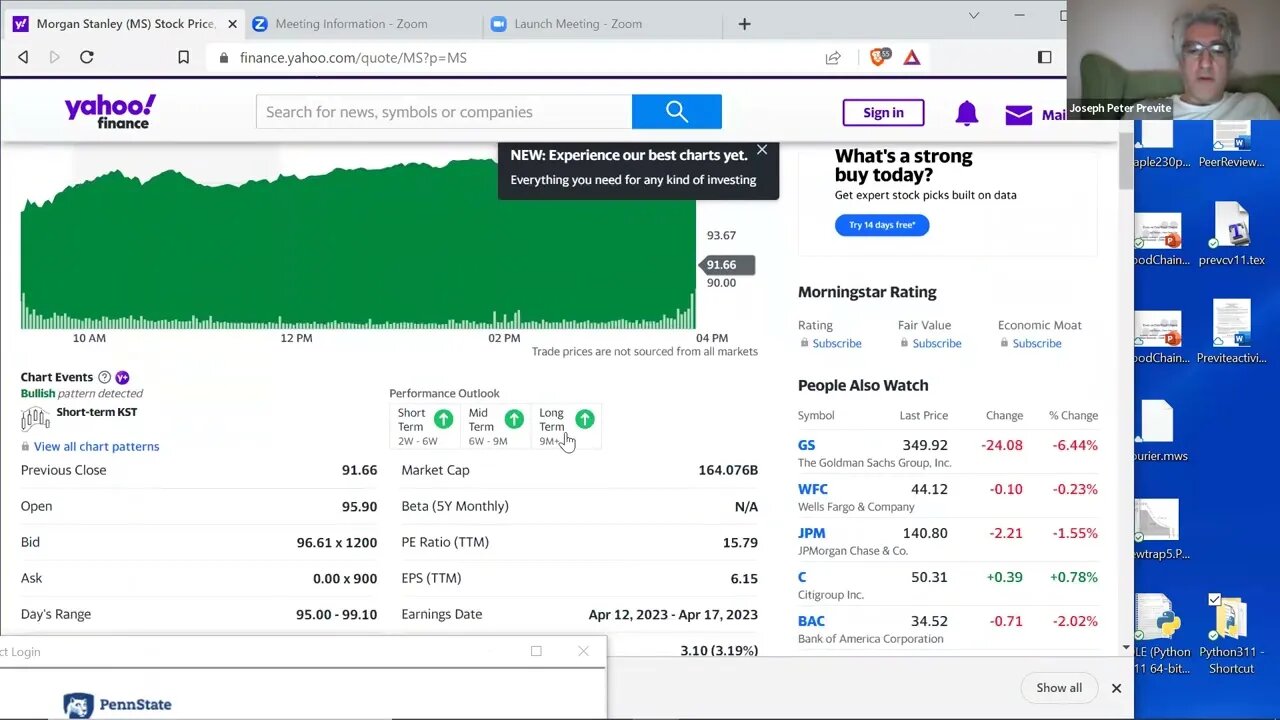This screenshot has width=1280, height=720.
Task: Click the share icon in address bar
Action: [x=833, y=58]
